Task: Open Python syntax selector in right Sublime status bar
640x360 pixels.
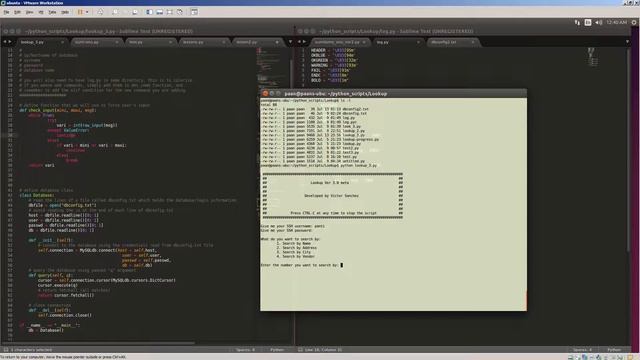Action: (x=614, y=350)
